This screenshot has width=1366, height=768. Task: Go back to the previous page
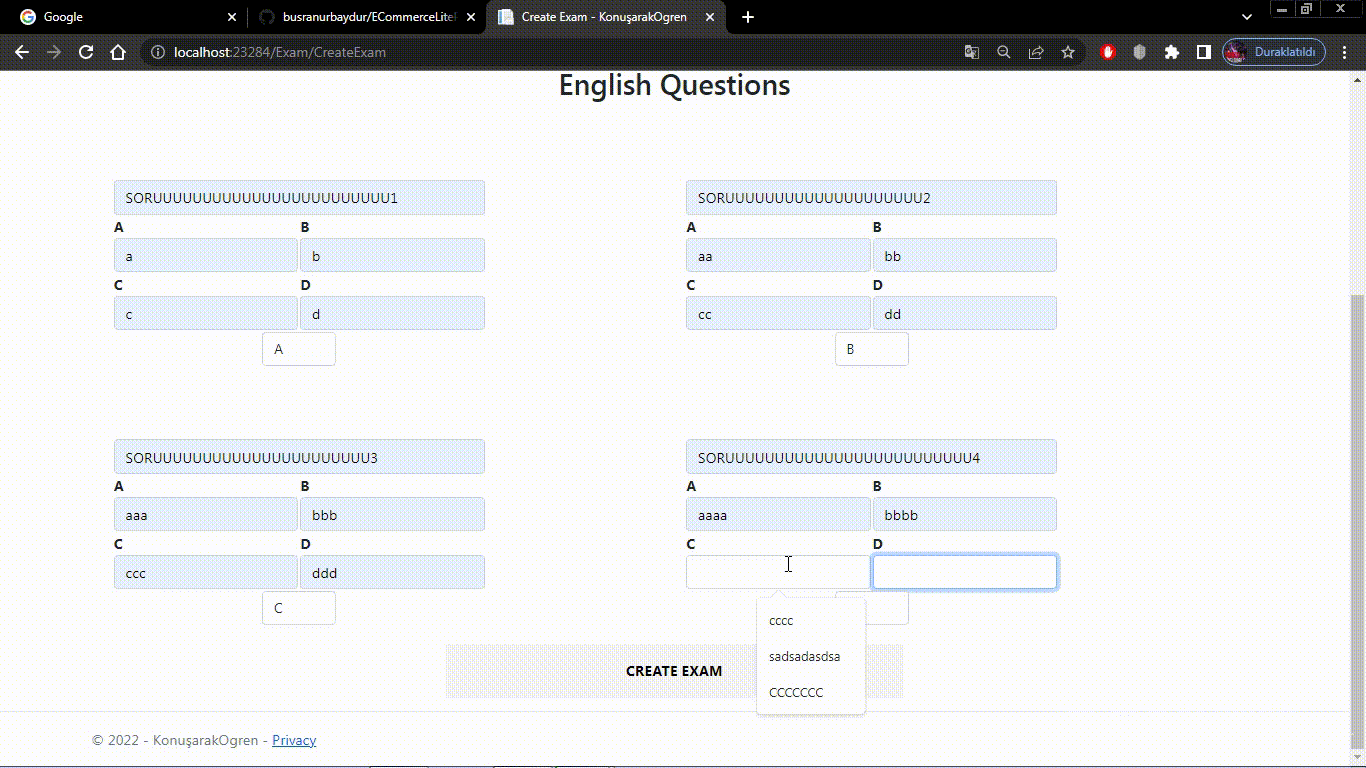(22, 52)
